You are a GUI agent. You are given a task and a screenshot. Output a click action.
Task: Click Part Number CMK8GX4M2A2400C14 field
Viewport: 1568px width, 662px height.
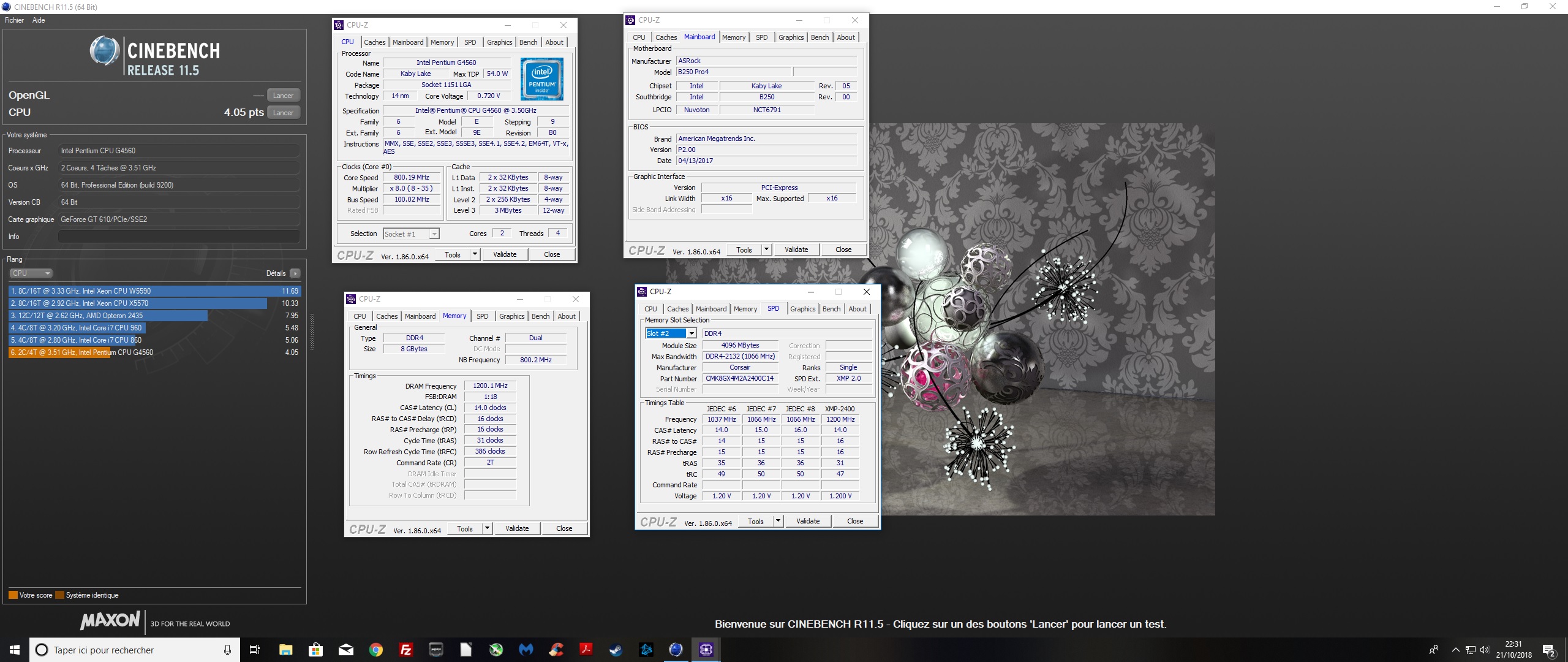(x=741, y=379)
